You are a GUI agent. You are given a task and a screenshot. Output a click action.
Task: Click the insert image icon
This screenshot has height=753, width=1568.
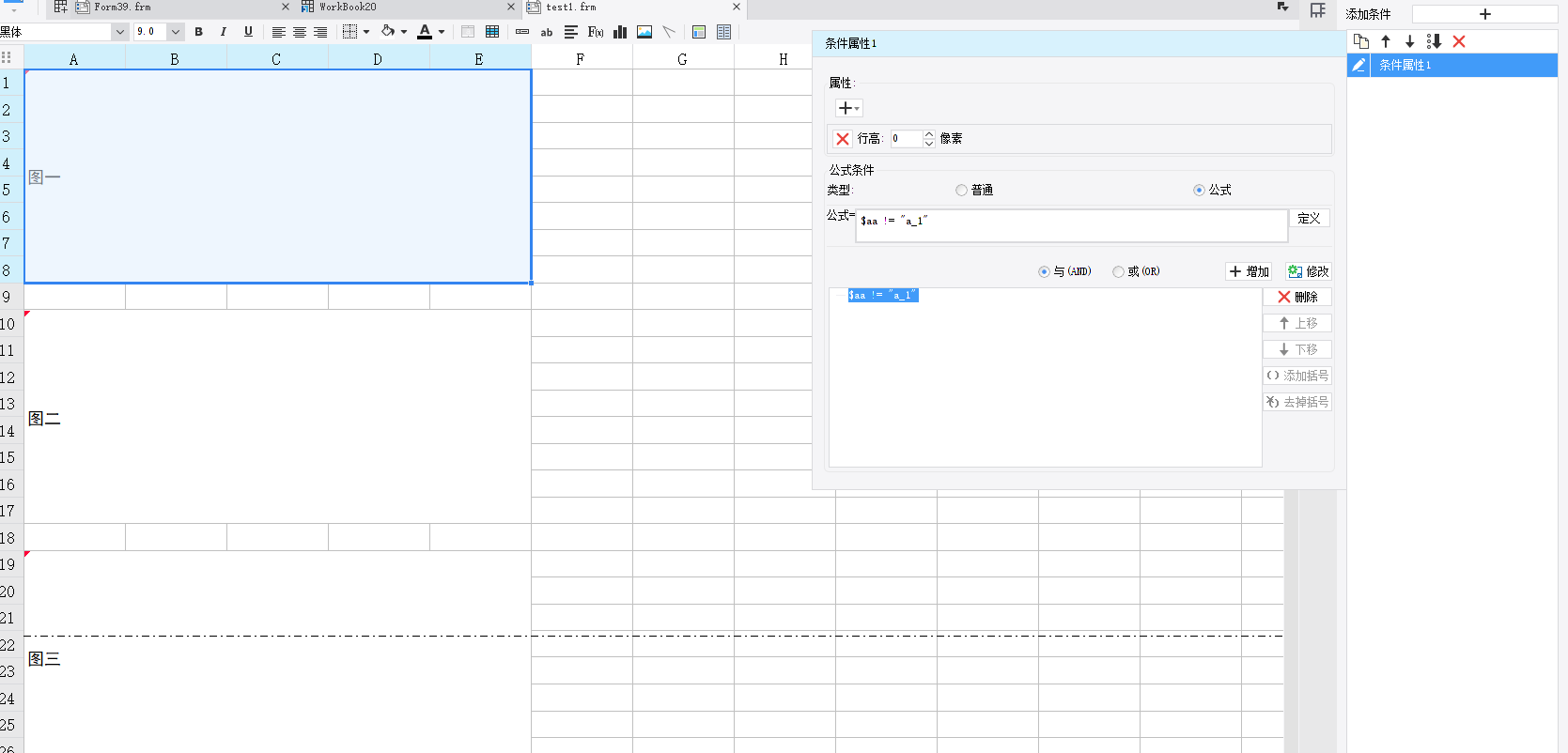point(644,32)
